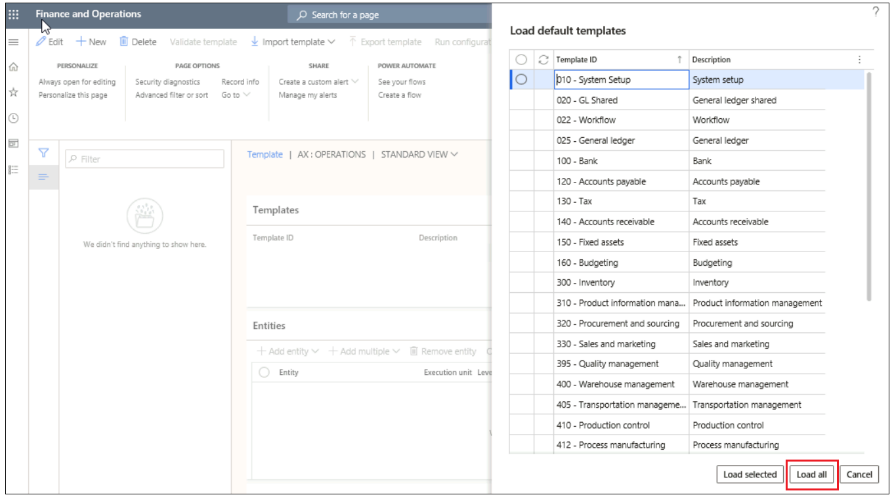892x497 pixels.
Task: Open Favorites star in the sidebar
Action: click(14, 92)
